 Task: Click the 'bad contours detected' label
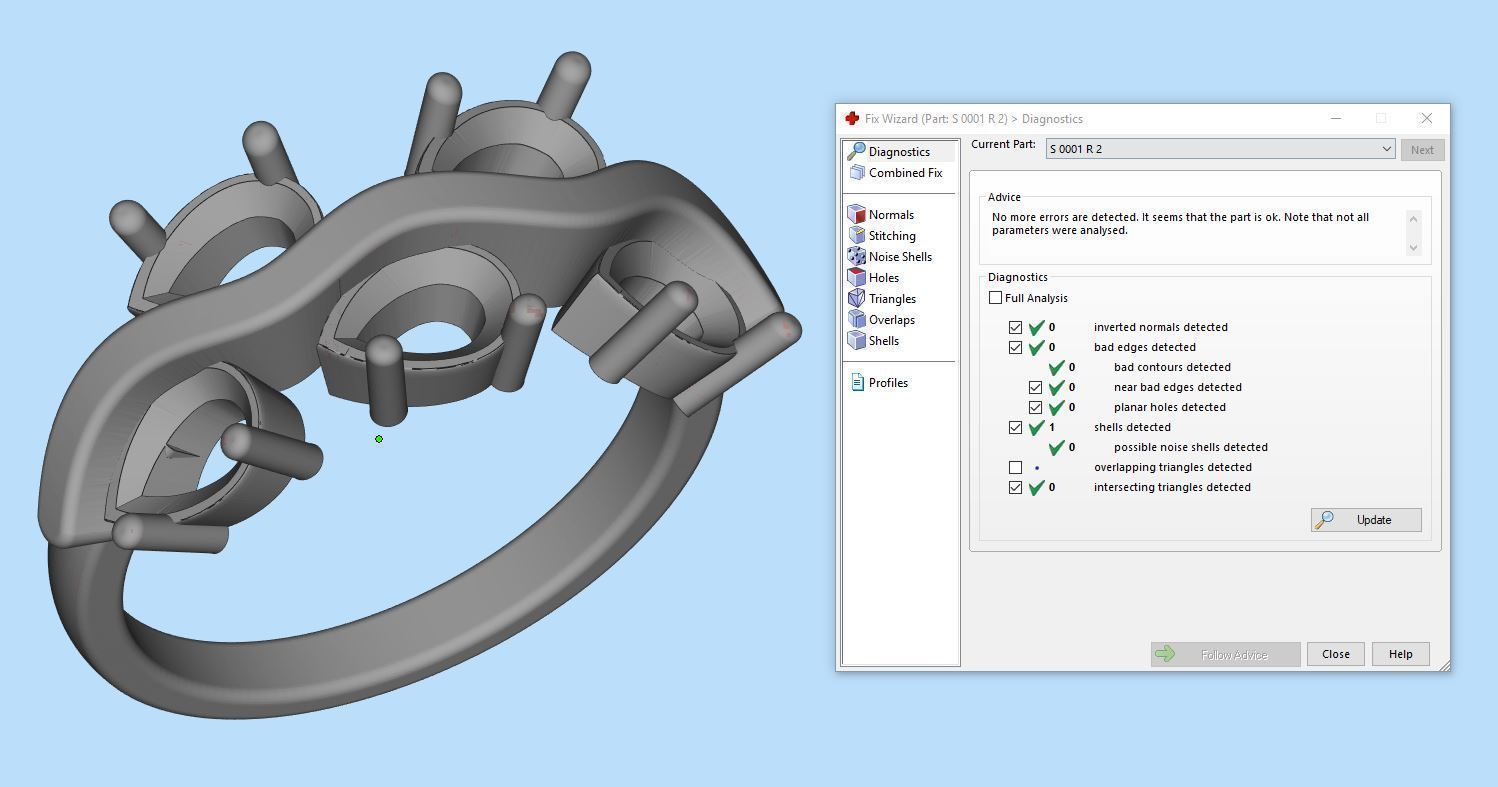(1172, 367)
